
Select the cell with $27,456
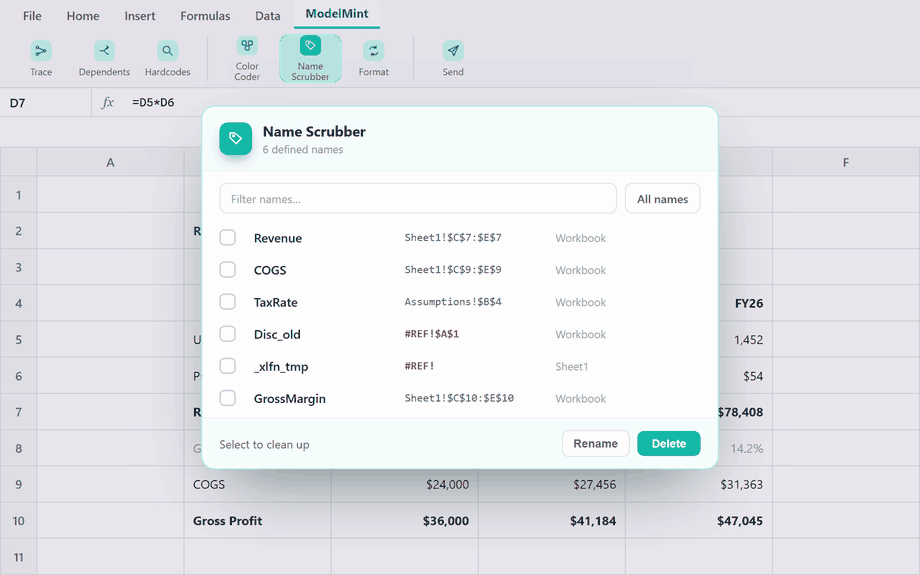click(552, 485)
